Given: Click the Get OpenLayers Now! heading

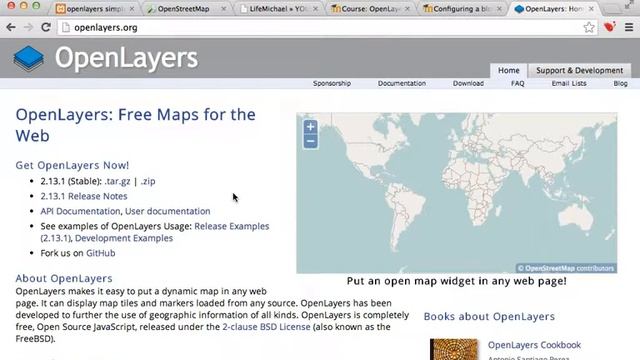Looking at the screenshot, I should (x=72, y=165).
